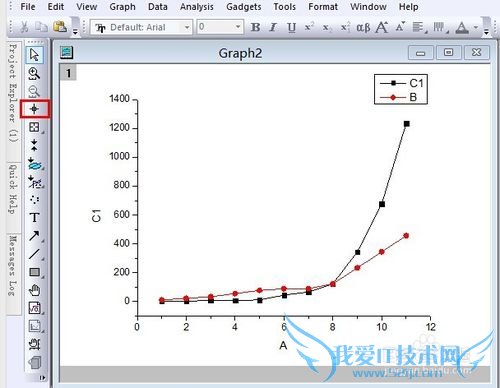Viewport: 500px width, 388px height.
Task: Select the Rectangle drawing tool
Action: tap(34, 272)
